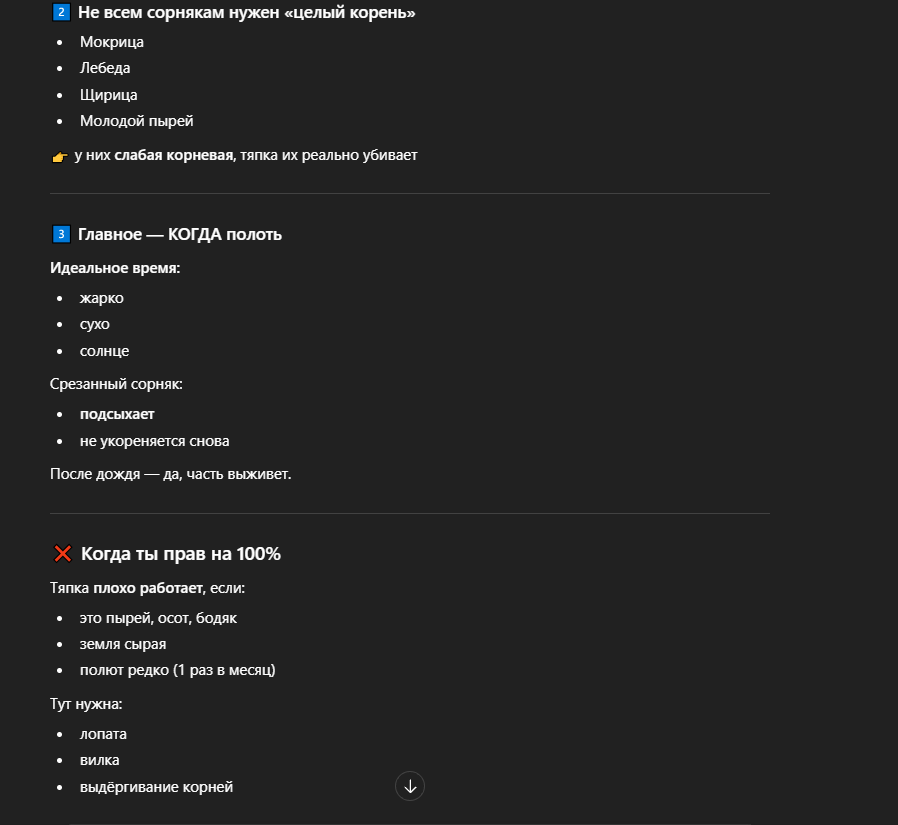The image size is (898, 825).
Task: Click the pointing hand emoji
Action: pos(59,156)
